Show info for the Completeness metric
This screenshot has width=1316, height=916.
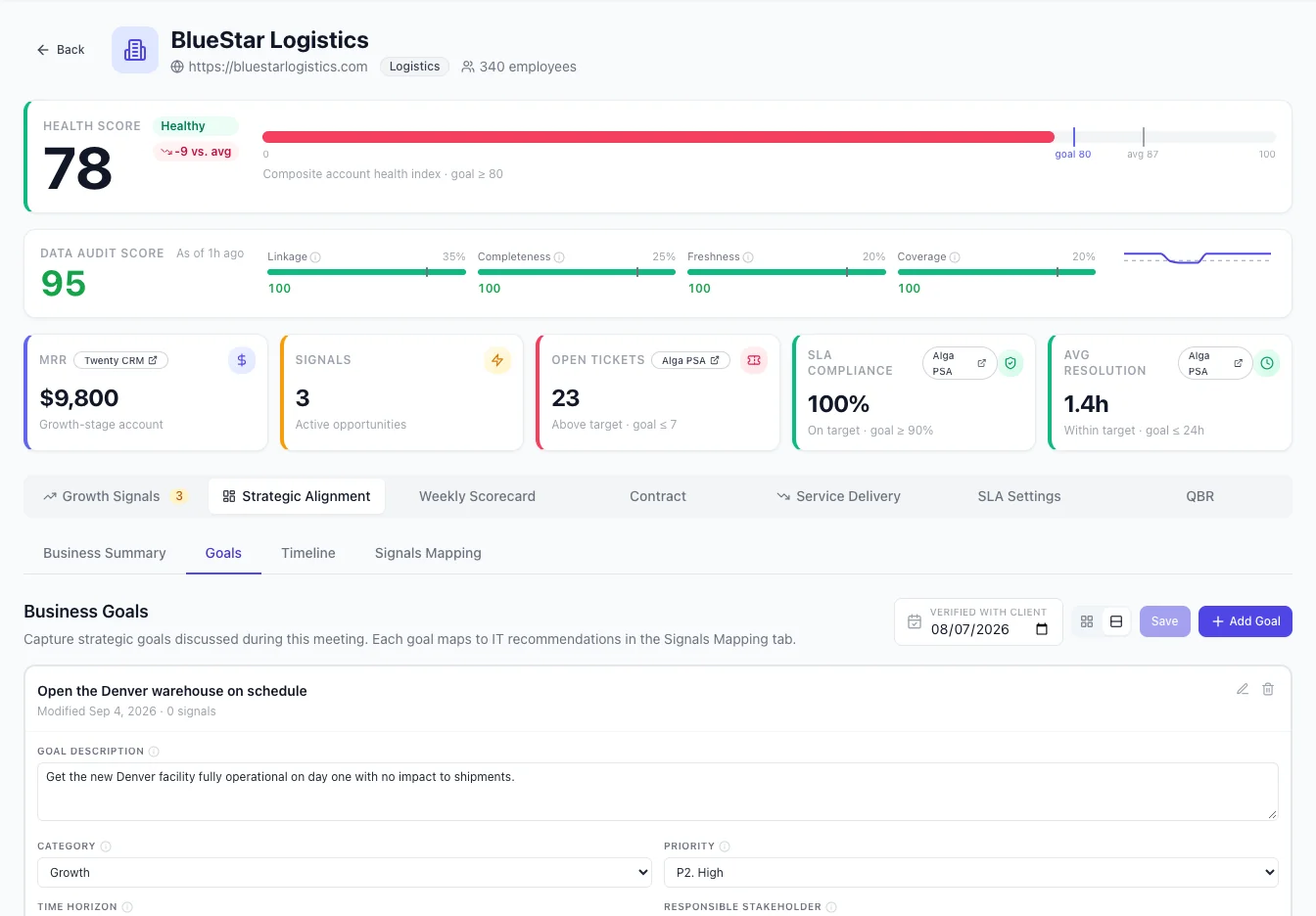[559, 257]
